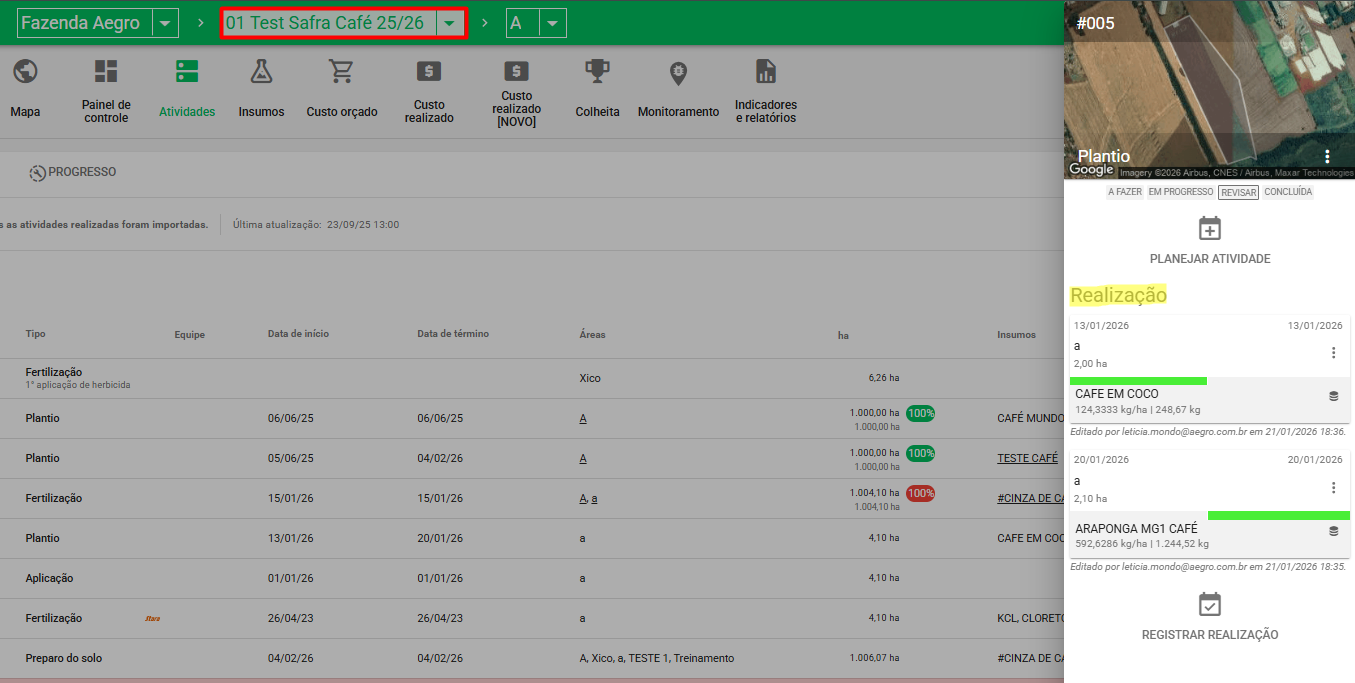Open the Monitoramento pin icon
Image resolution: width=1355 pixels, height=683 pixels.
[678, 72]
